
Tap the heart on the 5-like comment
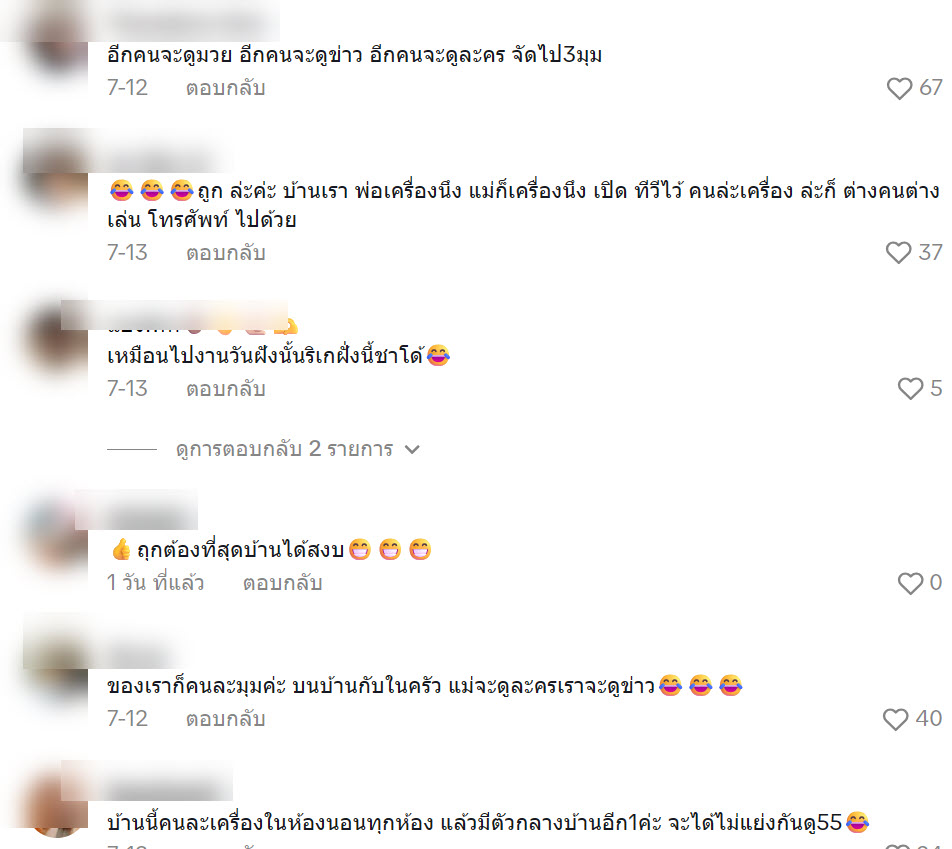tap(910, 389)
